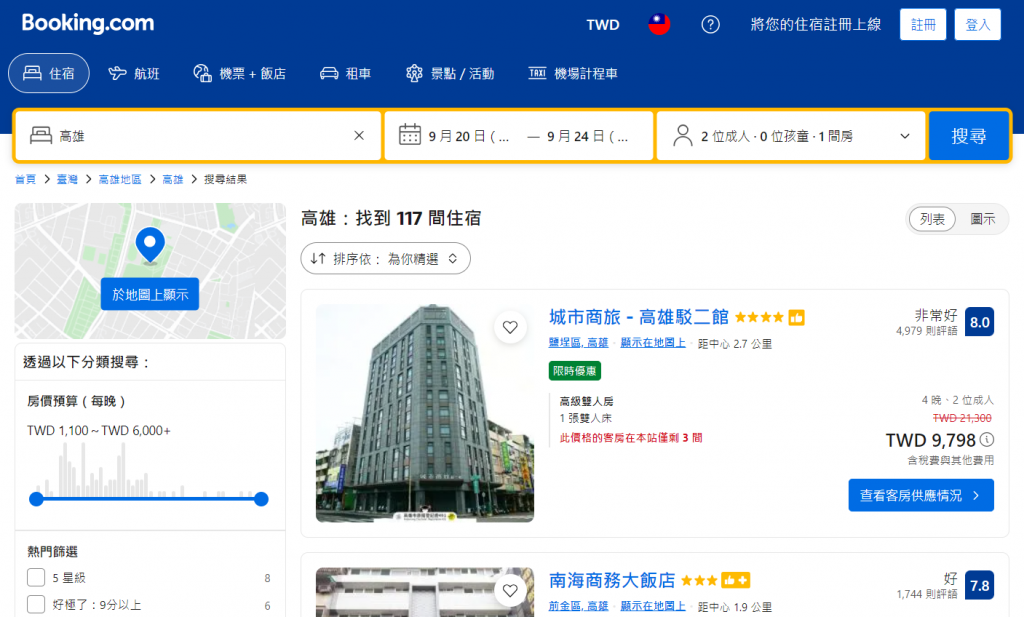Click the 註冊 register button
Screen dimensions: 1024x617
point(923,25)
